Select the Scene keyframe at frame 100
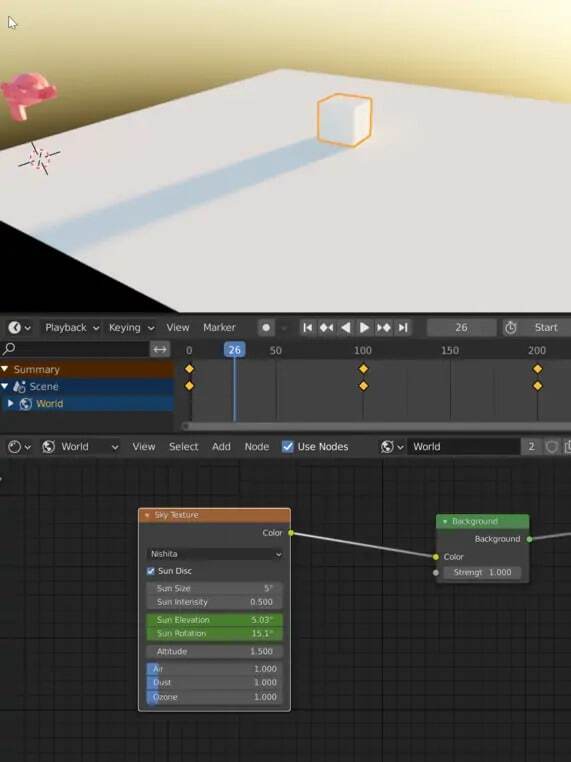571x762 pixels. [363, 386]
